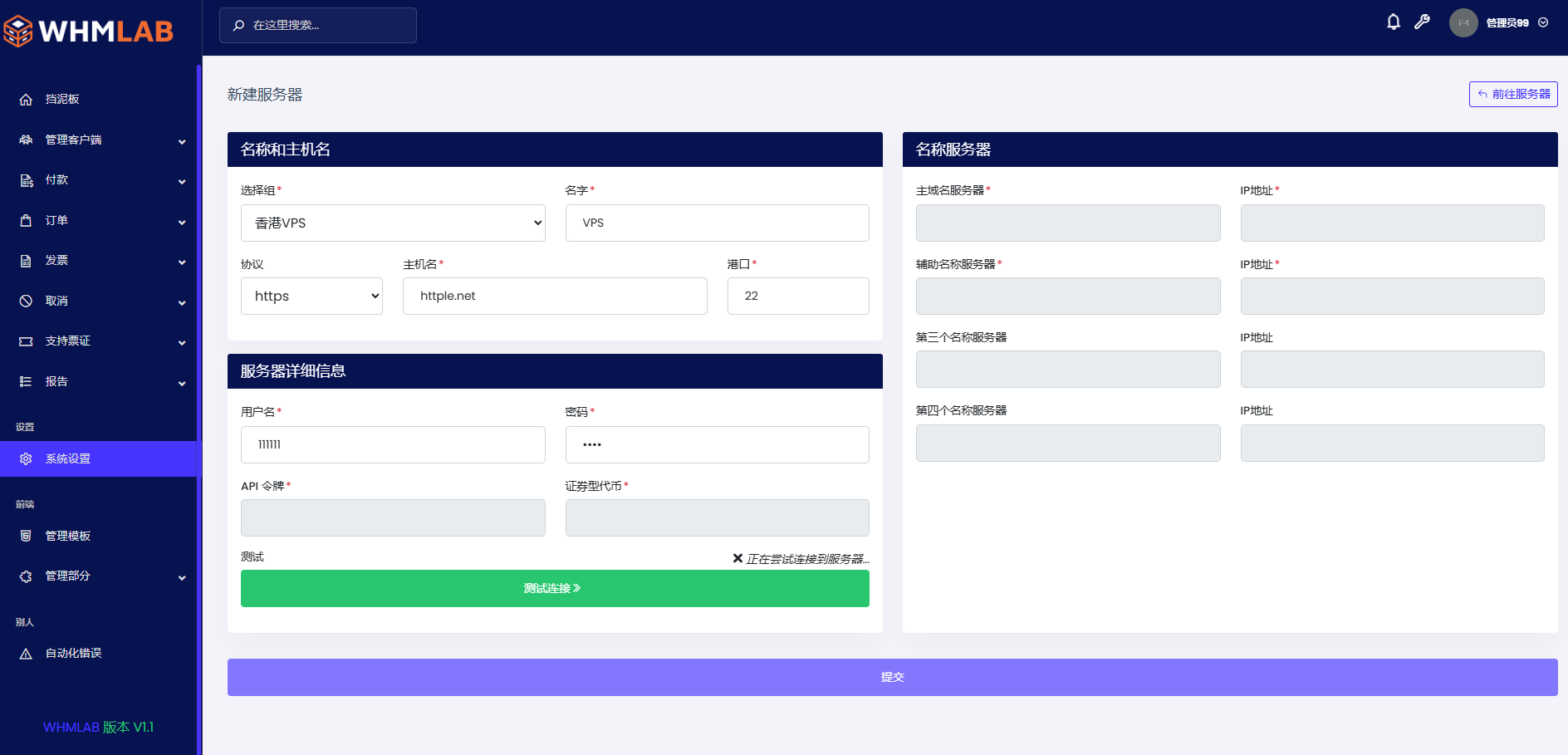
Task: Click the green 测试连接 button
Action: pos(555,588)
